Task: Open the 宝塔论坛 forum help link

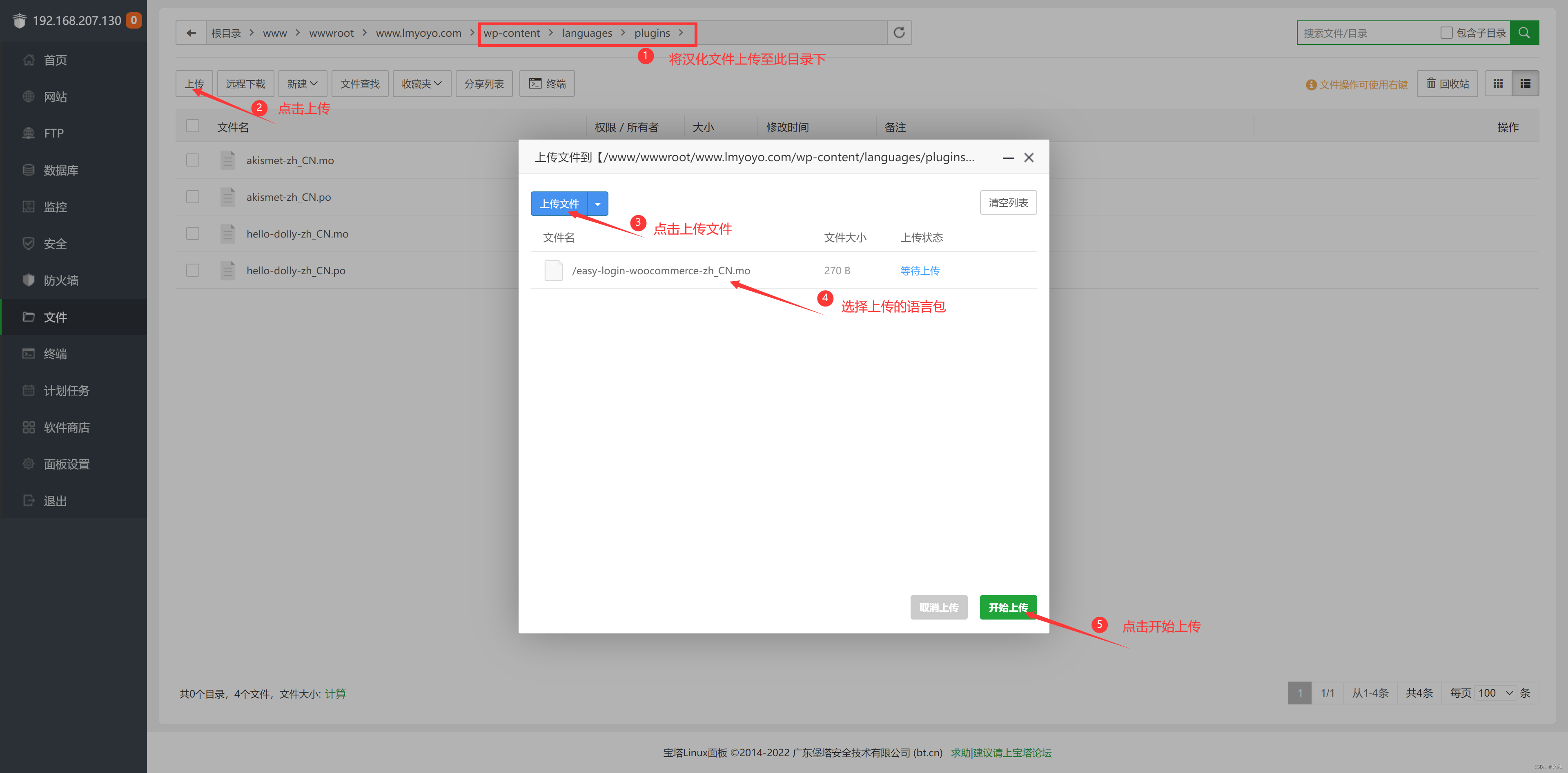Action: [1001, 753]
